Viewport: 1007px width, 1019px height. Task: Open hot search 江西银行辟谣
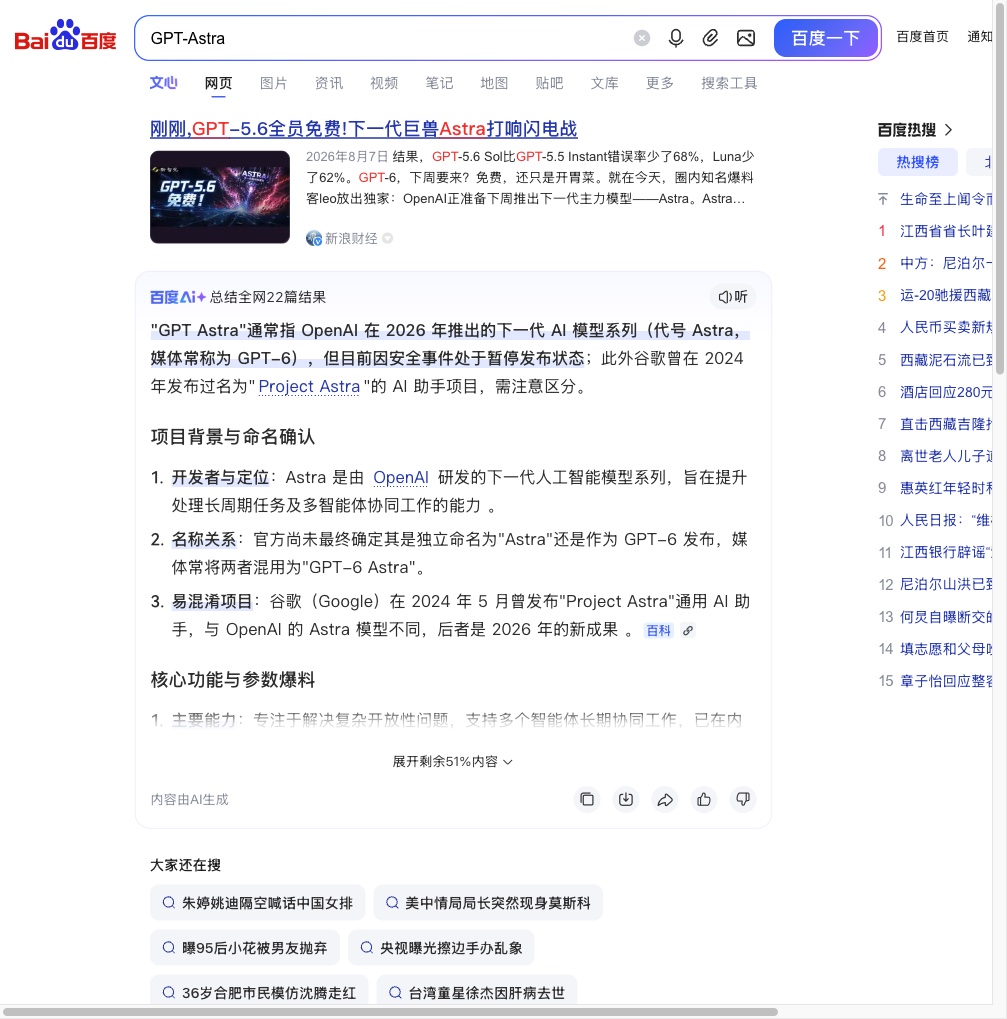coord(945,552)
